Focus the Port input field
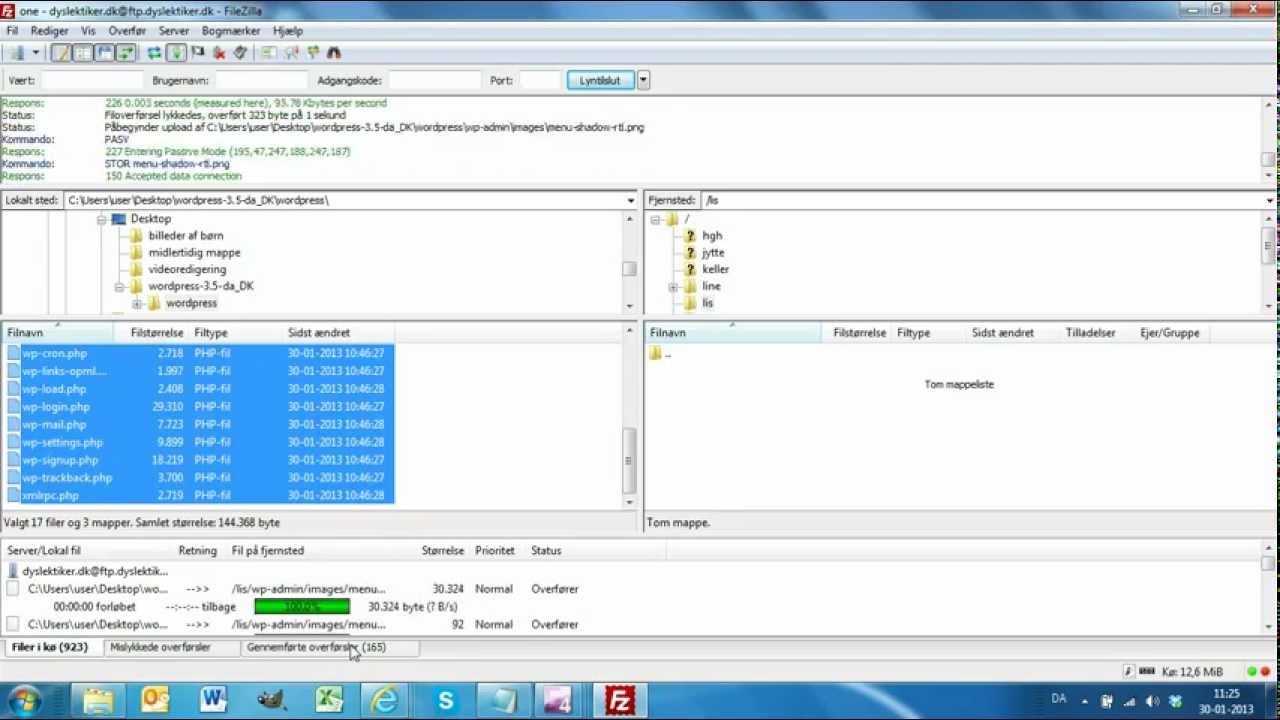The height and width of the screenshot is (720, 1280). pos(540,80)
